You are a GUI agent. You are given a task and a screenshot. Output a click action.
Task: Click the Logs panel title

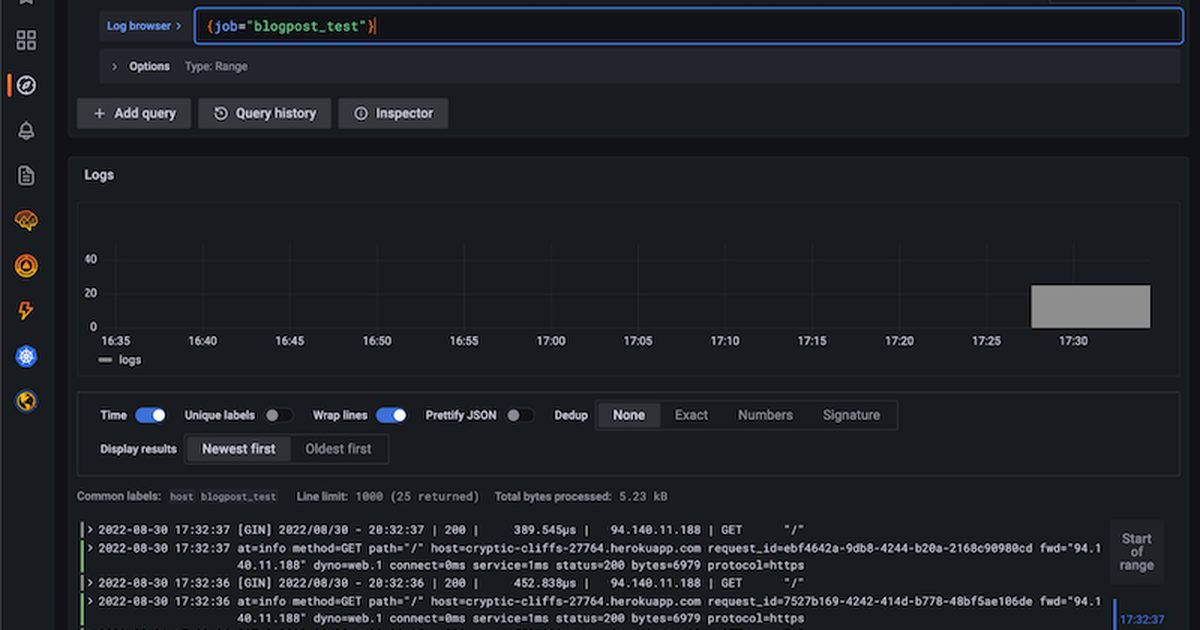[99, 175]
